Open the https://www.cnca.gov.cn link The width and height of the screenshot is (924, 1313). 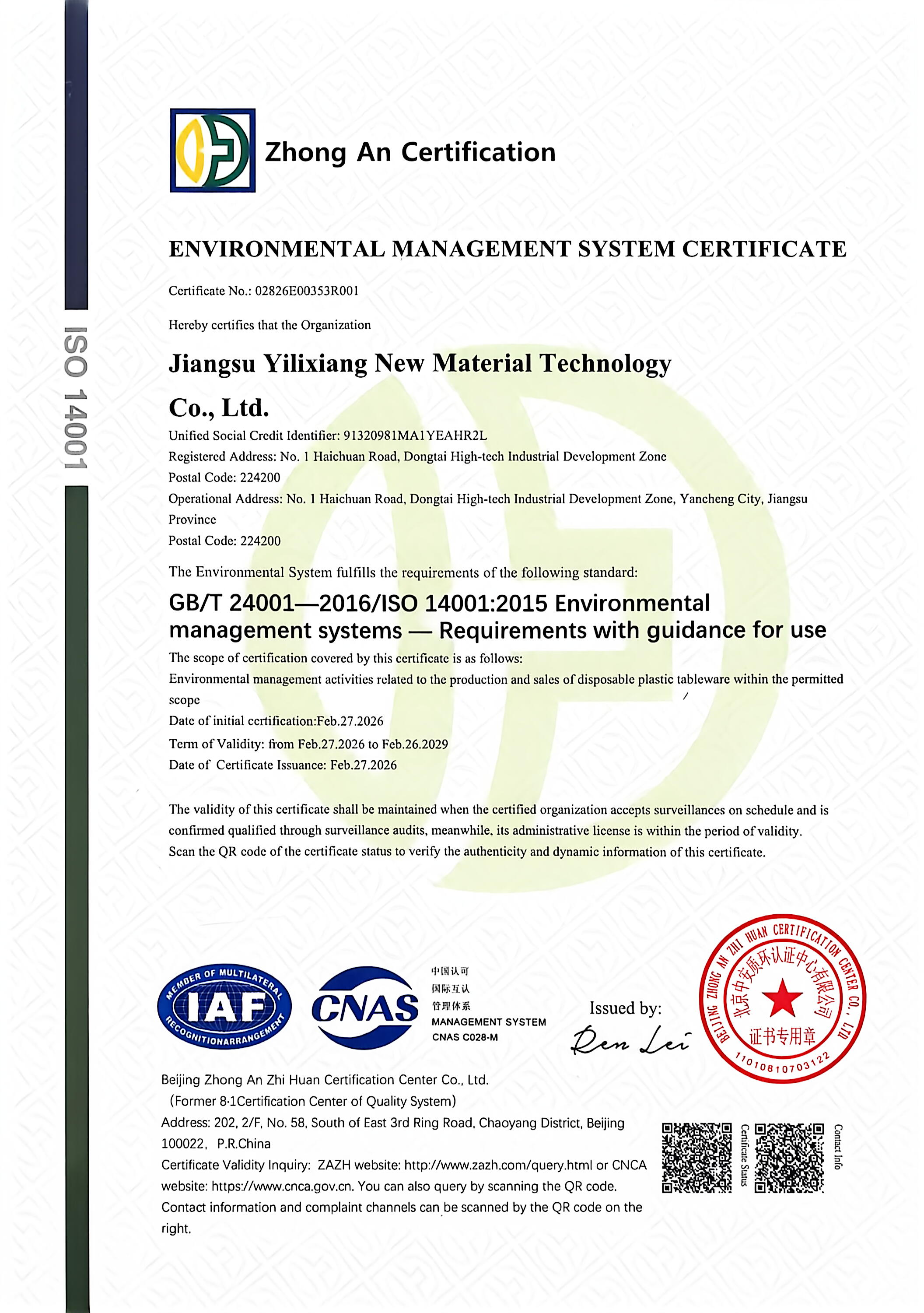click(x=283, y=1186)
